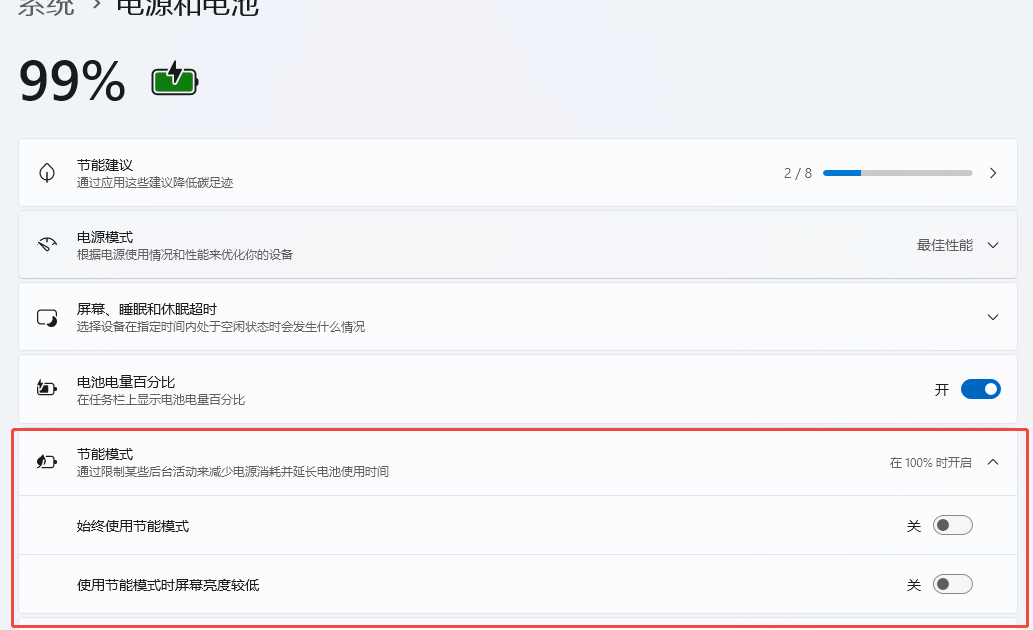Click the 始终使用节能模式 label
Viewport: 1033px width, 630px height.
[133, 526]
